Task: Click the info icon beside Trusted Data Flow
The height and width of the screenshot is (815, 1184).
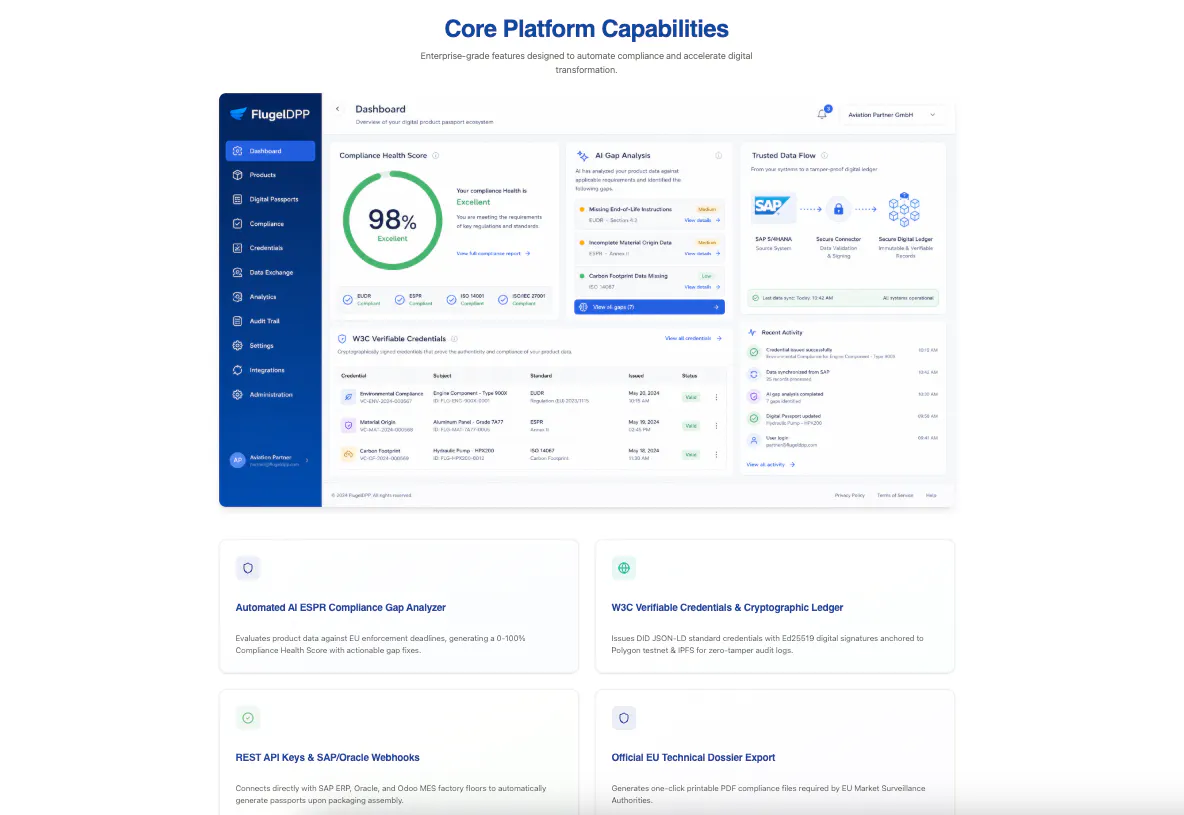Action: [825, 156]
